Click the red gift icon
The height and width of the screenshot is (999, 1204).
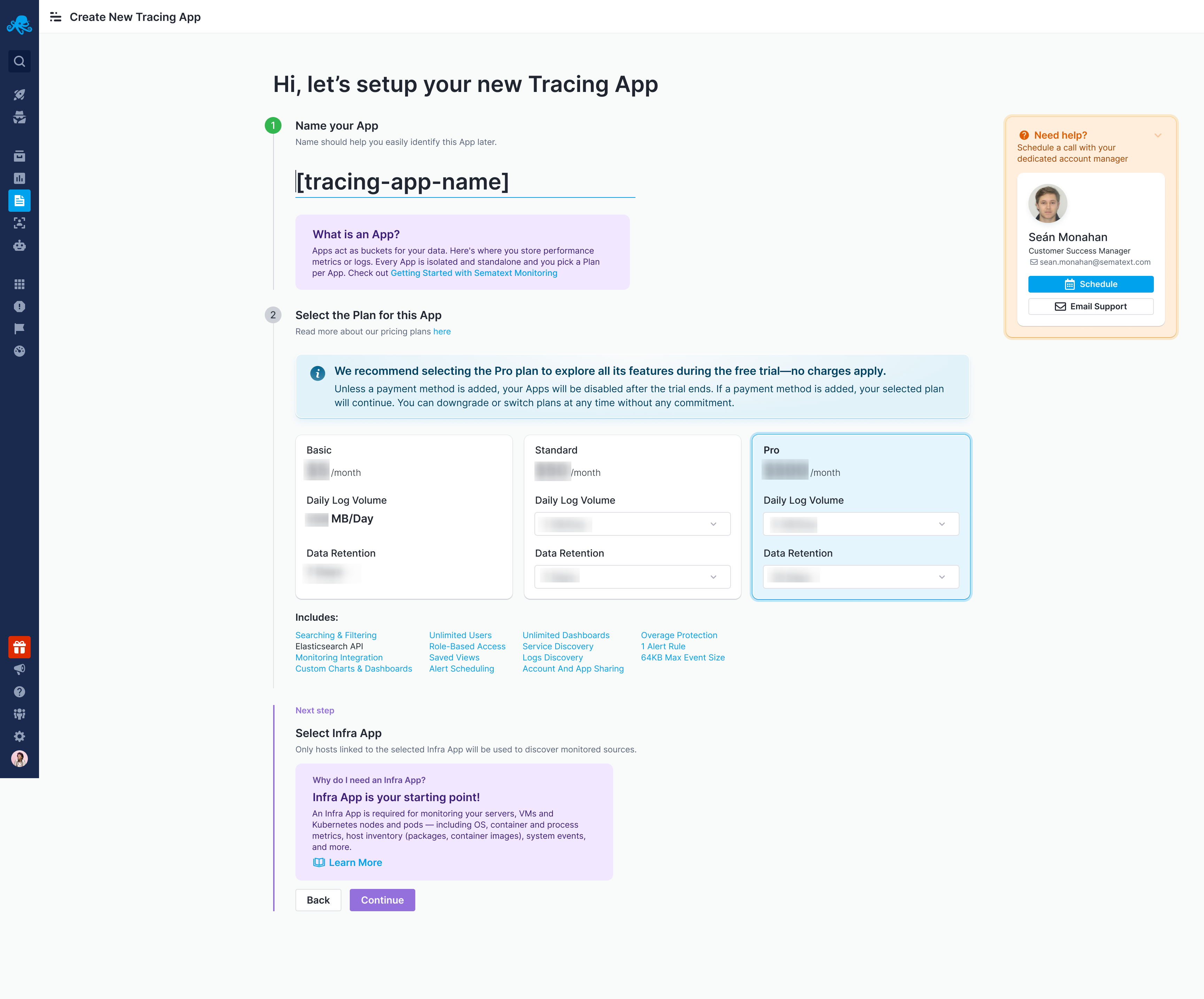pos(20,647)
